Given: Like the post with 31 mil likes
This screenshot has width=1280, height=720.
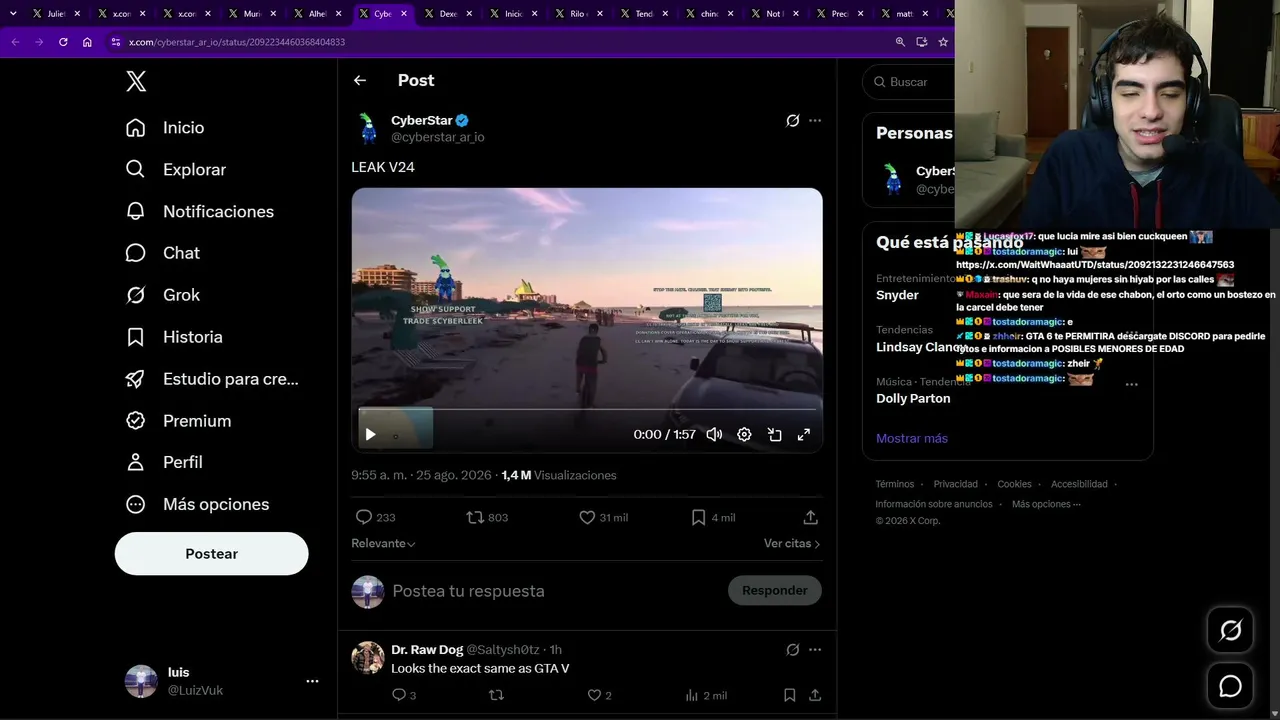Looking at the screenshot, I should (604, 517).
